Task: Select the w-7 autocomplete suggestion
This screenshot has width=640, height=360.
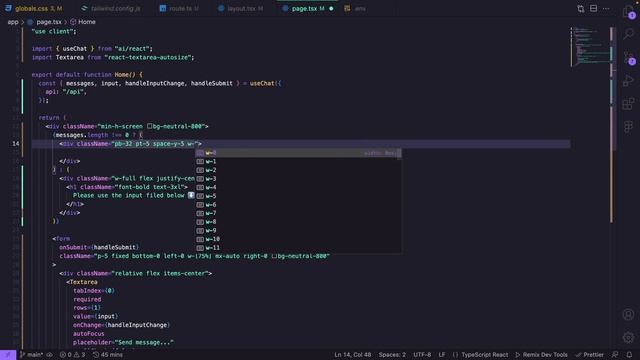Action: tap(298, 213)
